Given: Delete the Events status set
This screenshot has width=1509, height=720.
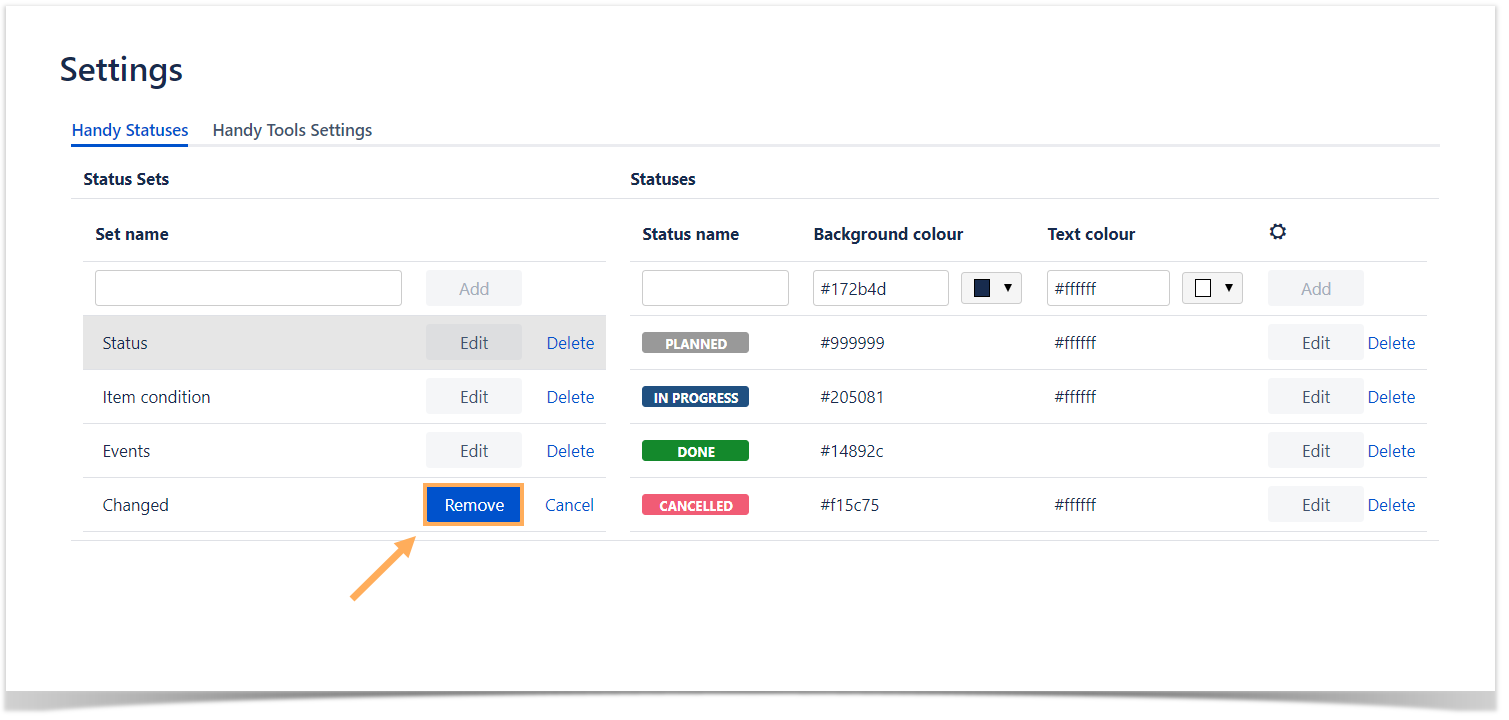Looking at the screenshot, I should pyautogui.click(x=570, y=451).
